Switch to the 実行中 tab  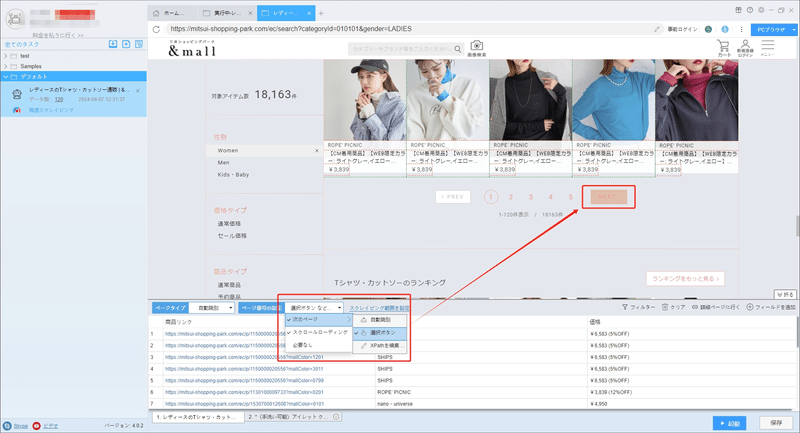click(x=227, y=13)
